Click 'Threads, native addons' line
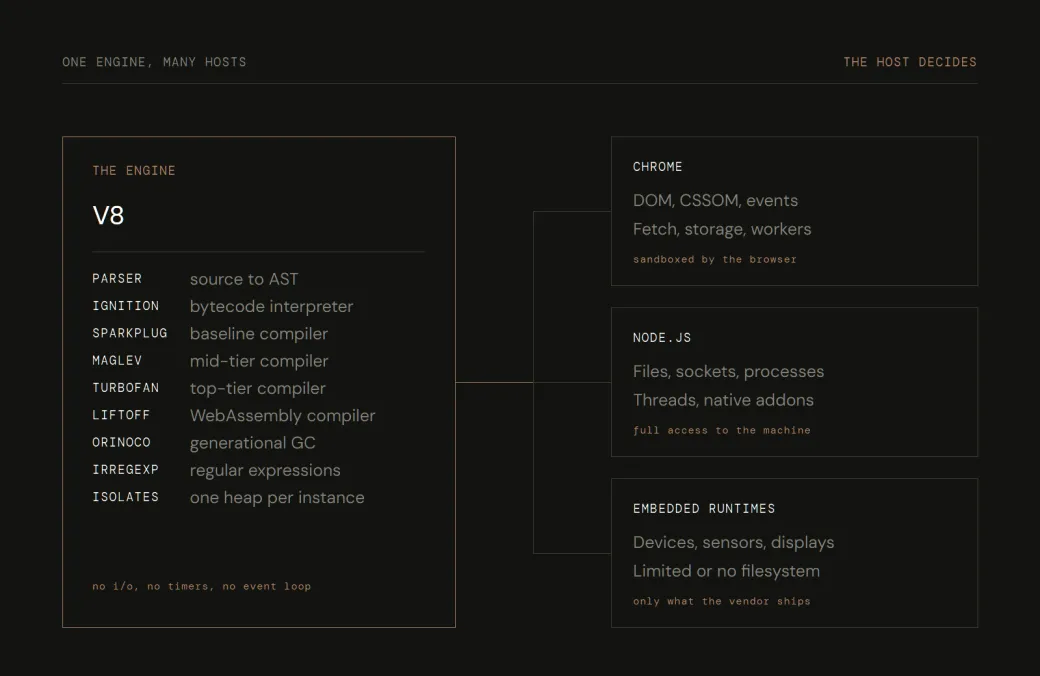The height and width of the screenshot is (676, 1040). [x=723, y=400]
